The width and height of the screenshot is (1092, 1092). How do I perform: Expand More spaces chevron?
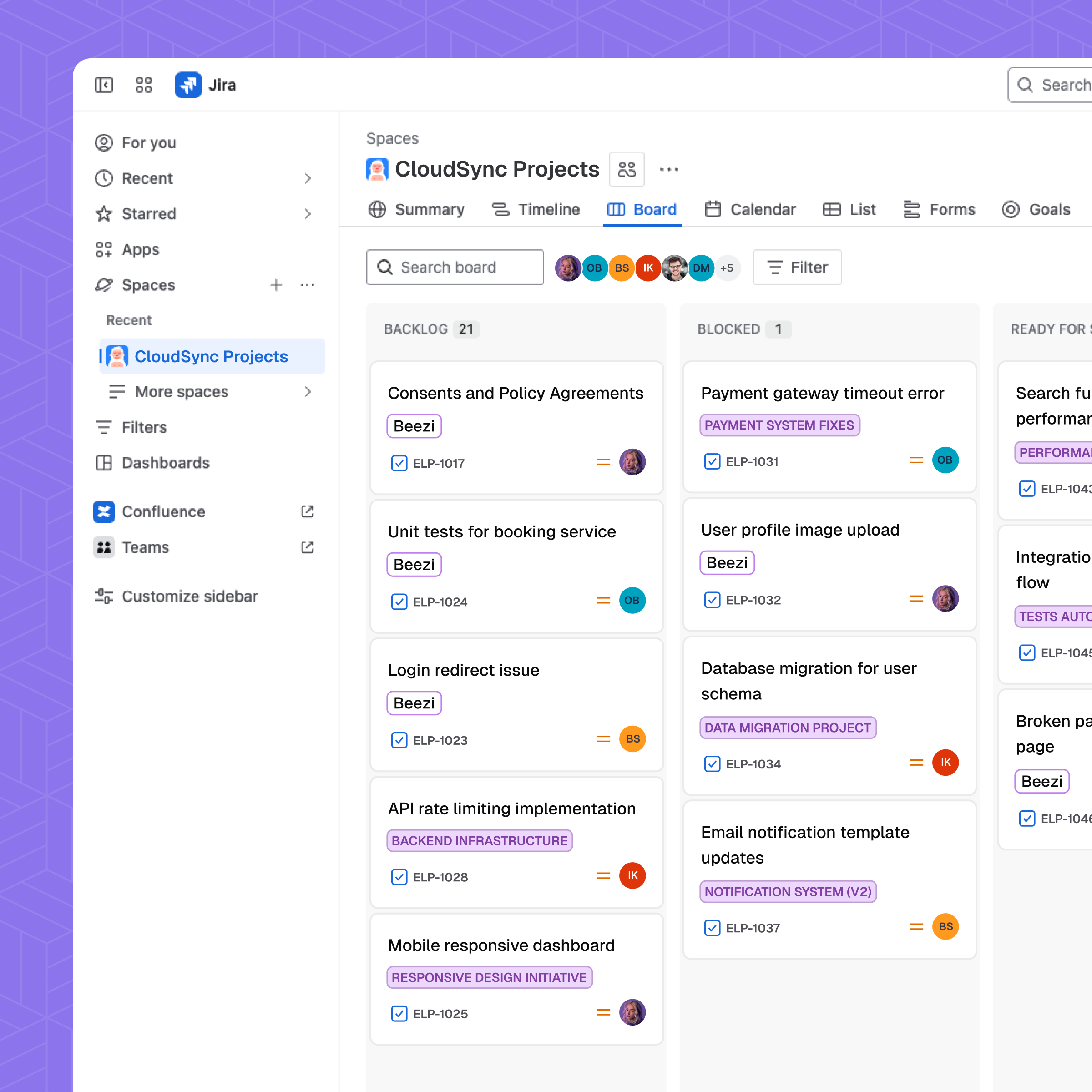[308, 392]
